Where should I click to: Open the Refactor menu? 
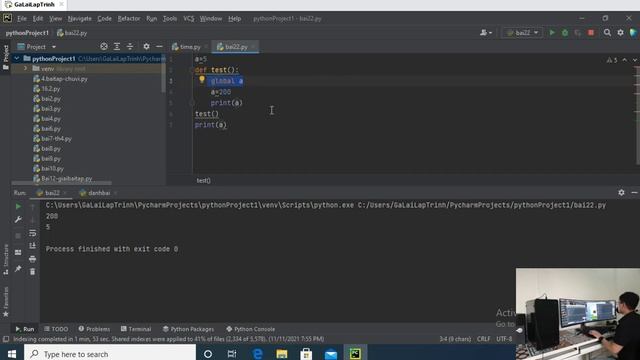coord(129,19)
